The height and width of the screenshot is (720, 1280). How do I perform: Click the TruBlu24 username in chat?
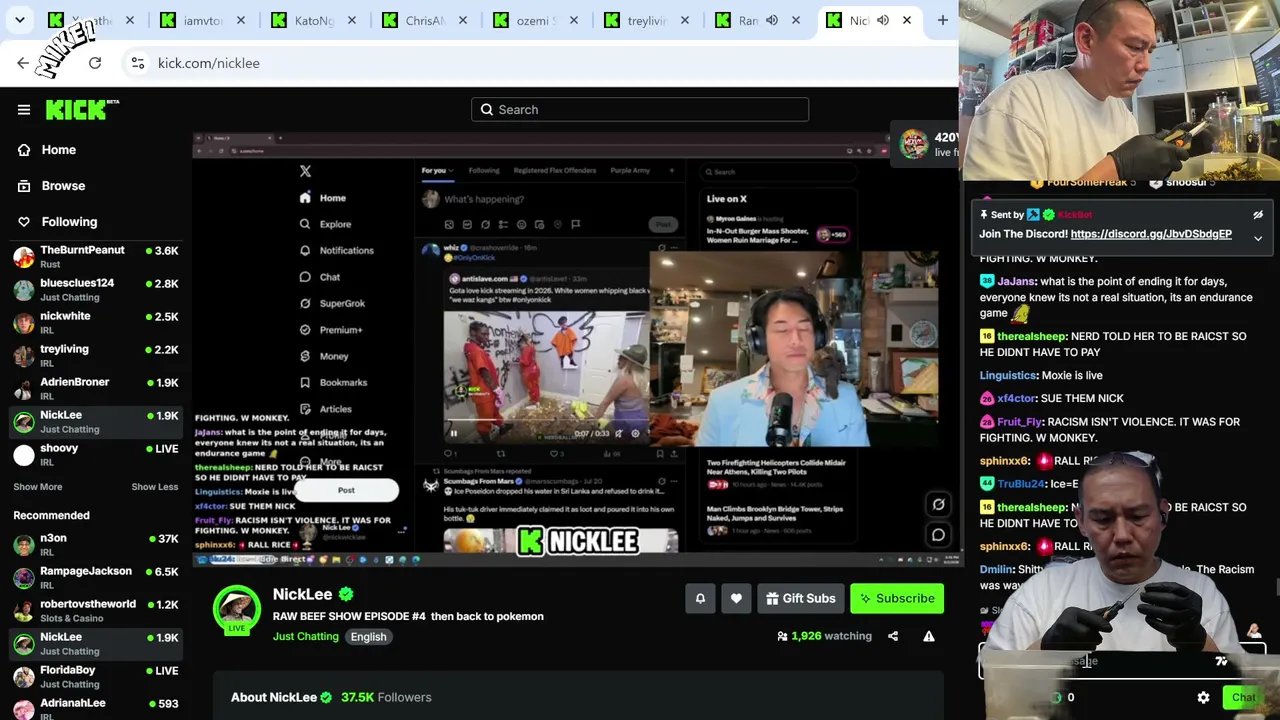1021,484
